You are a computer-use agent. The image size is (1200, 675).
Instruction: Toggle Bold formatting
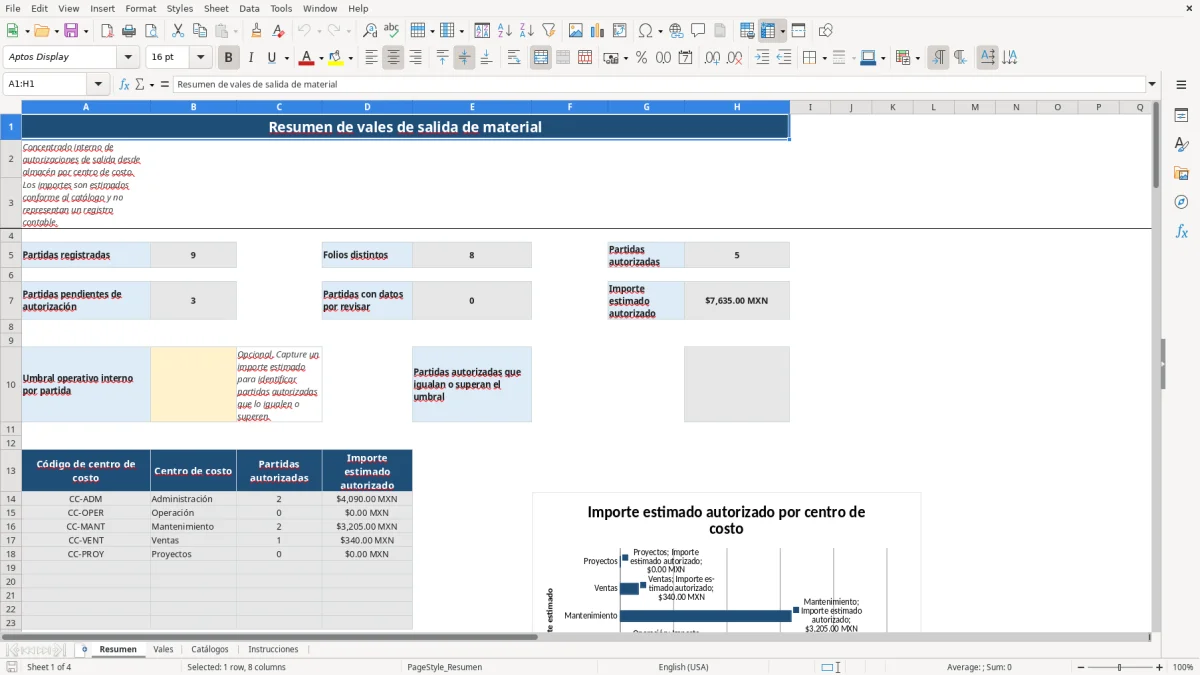pyautogui.click(x=229, y=58)
